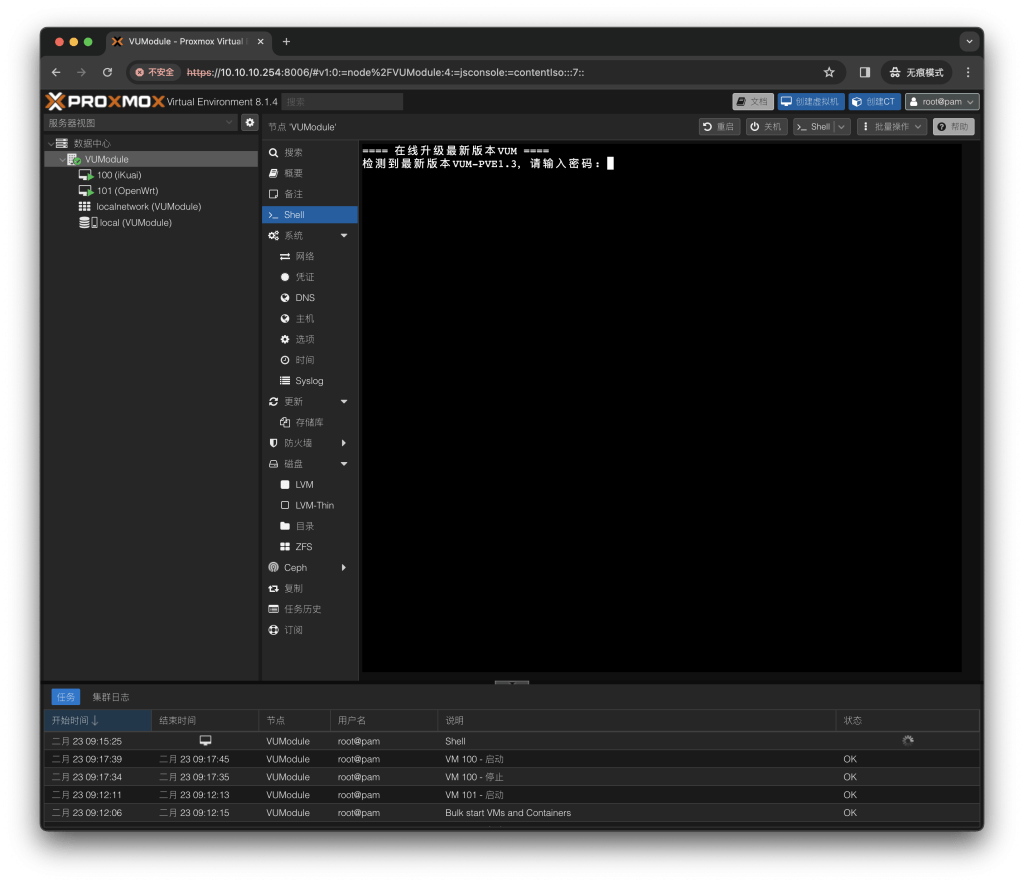Open the 防火墙 firewall section
This screenshot has width=1024, height=884.
coord(298,443)
